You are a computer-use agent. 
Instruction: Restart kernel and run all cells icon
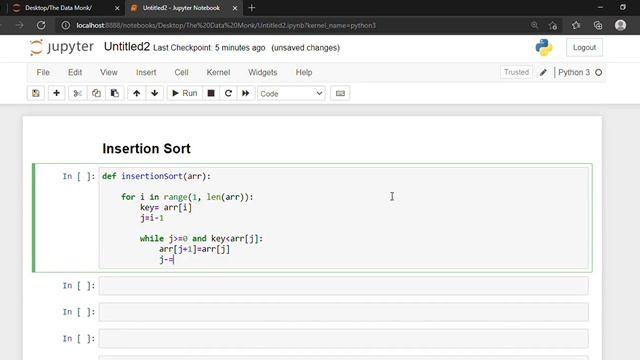[246, 93]
